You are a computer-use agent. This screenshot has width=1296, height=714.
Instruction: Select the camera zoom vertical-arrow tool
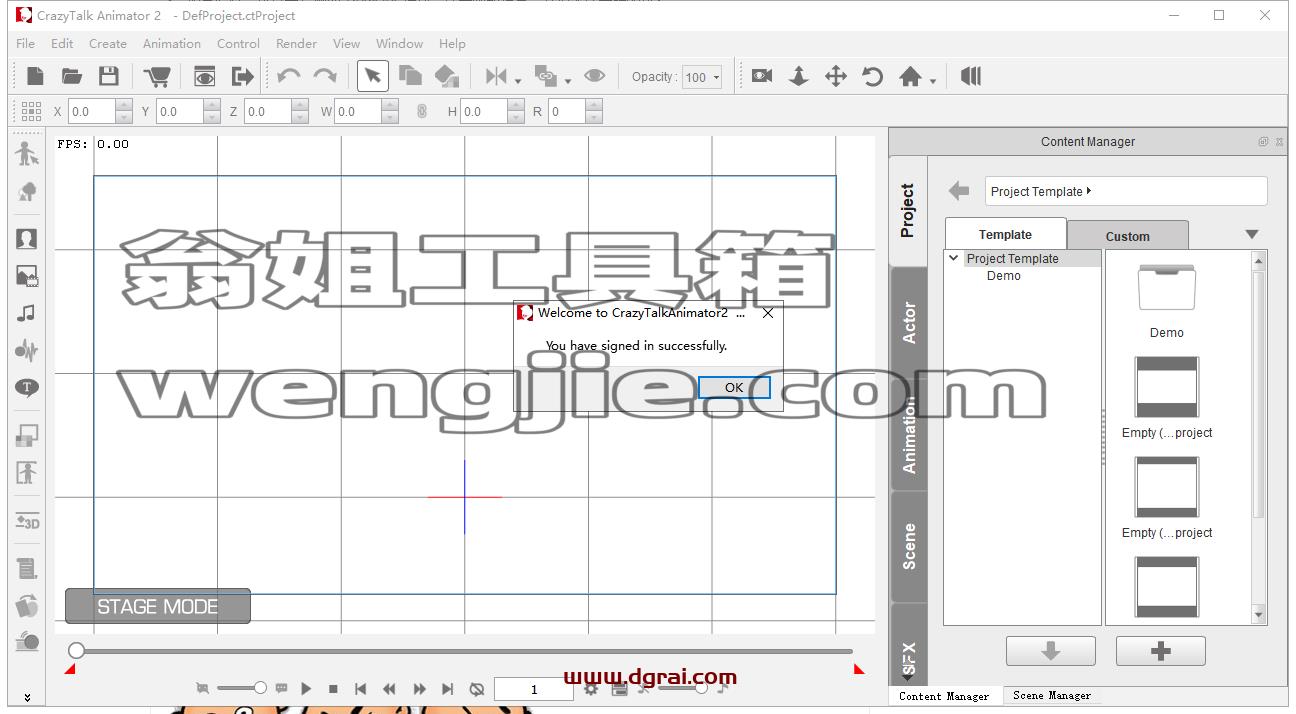pos(799,76)
